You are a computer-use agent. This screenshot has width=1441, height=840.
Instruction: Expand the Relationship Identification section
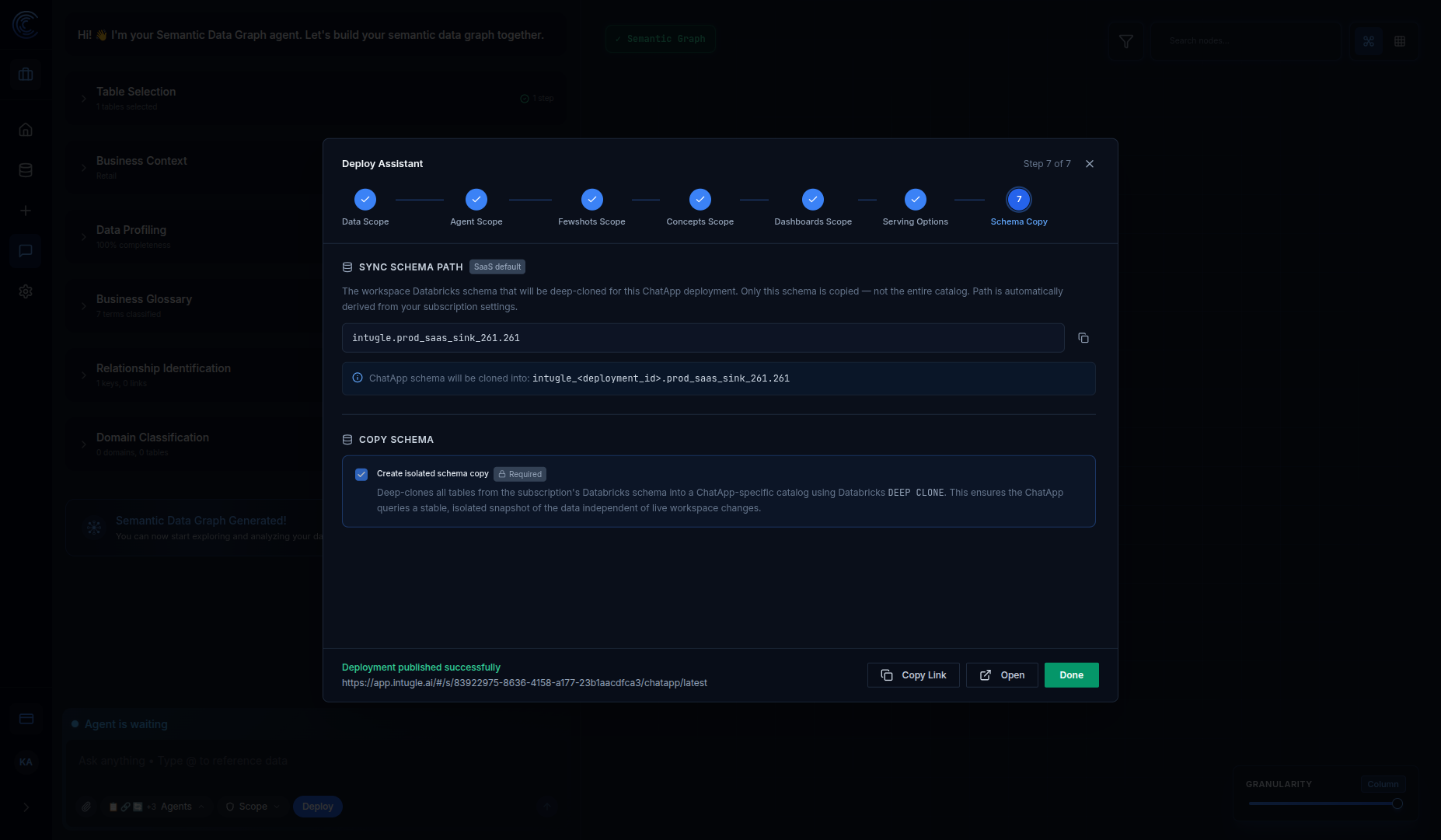click(84, 375)
